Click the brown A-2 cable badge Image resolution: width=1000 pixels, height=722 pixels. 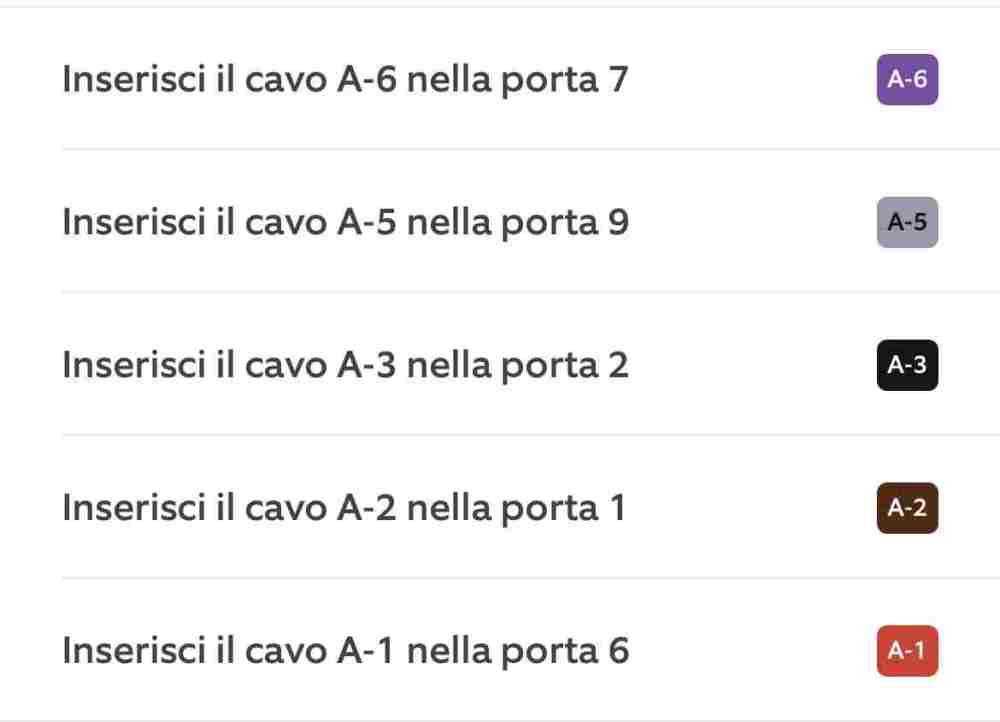click(907, 508)
